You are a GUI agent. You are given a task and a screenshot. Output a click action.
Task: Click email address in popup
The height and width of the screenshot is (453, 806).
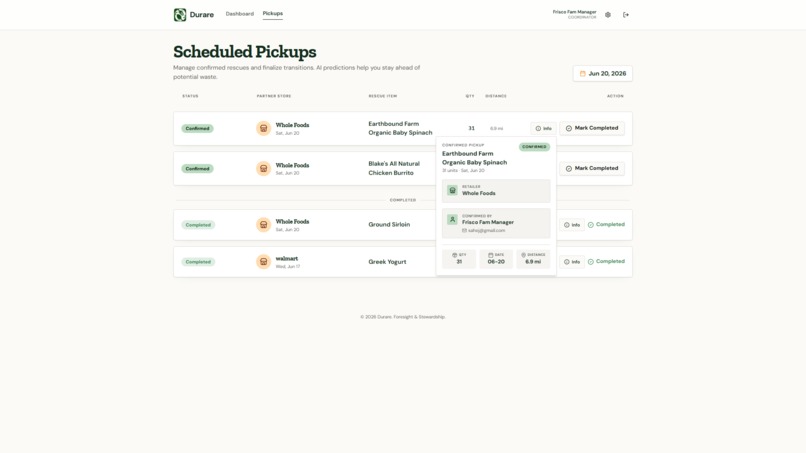(x=486, y=230)
